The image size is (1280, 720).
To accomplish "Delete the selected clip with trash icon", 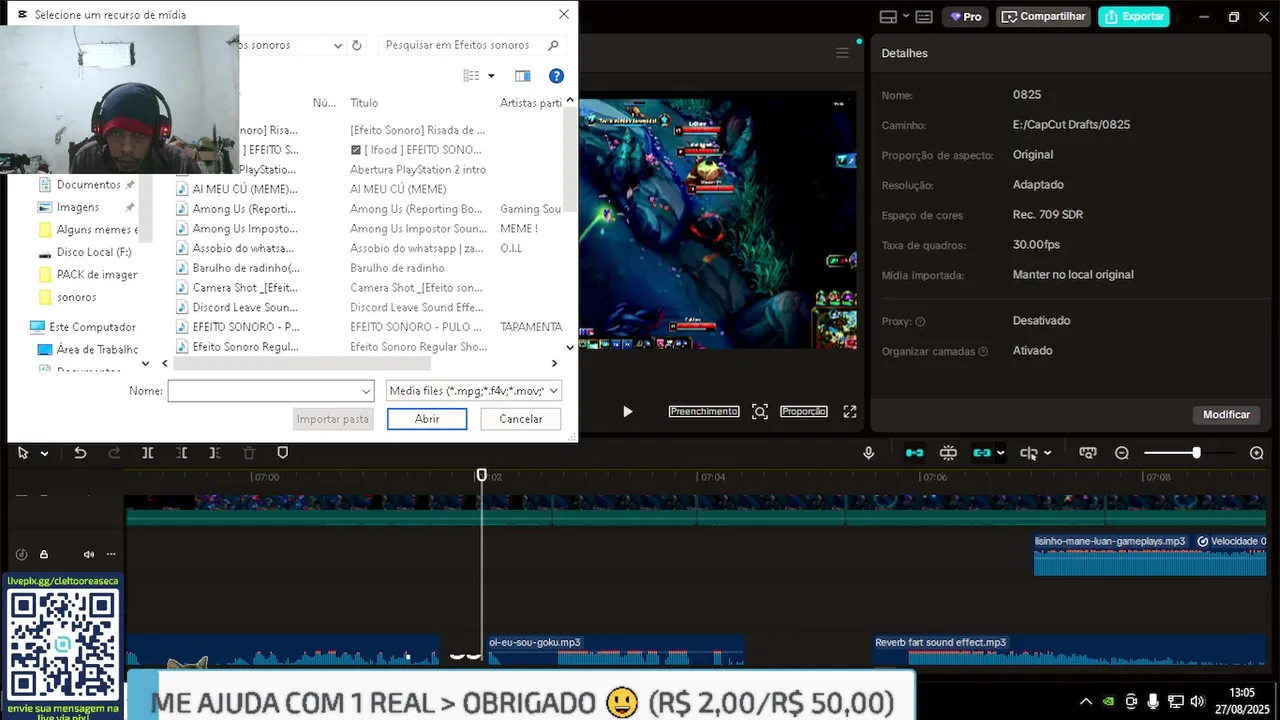I will (250, 453).
